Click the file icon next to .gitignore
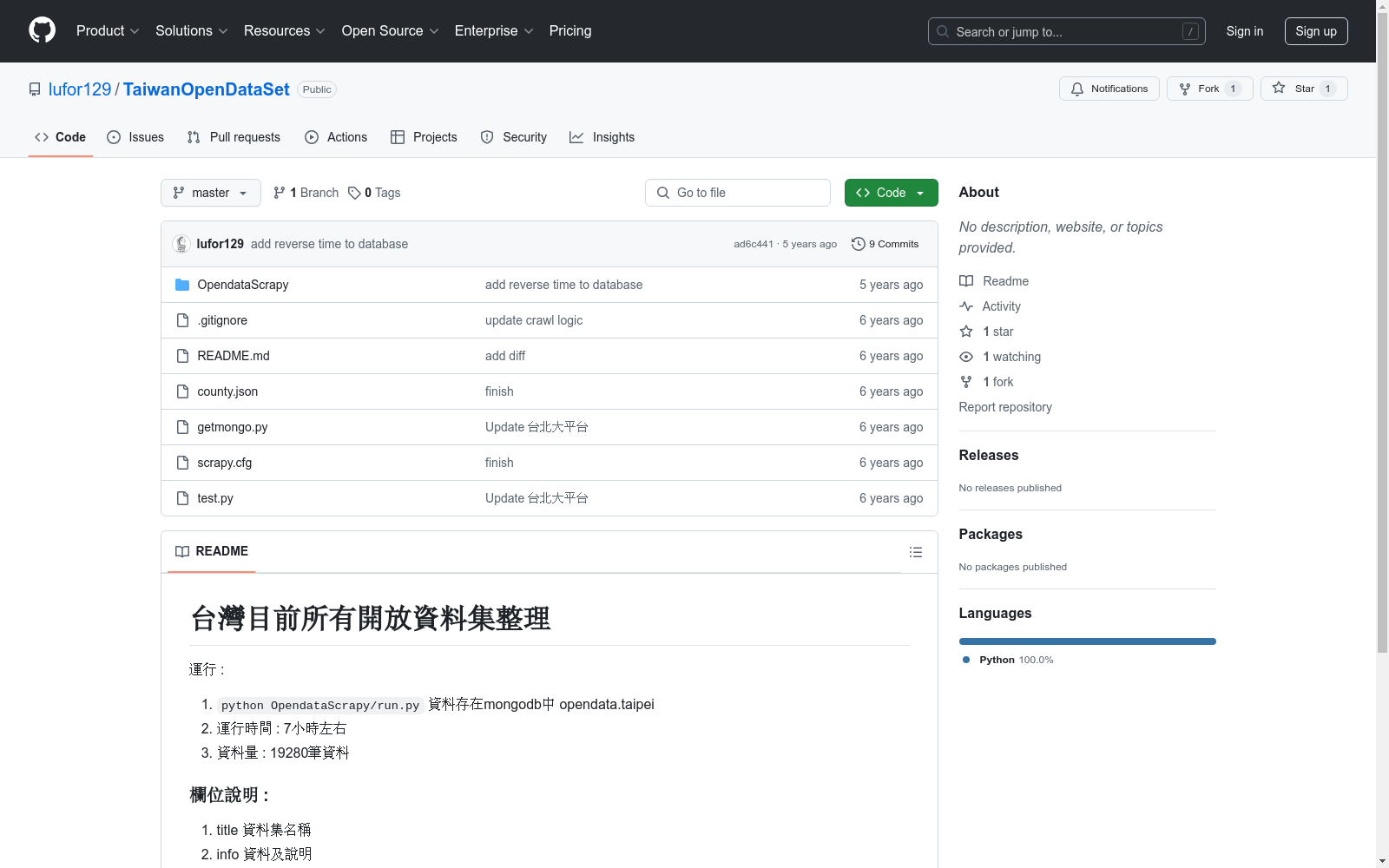The image size is (1389, 868). (x=182, y=320)
